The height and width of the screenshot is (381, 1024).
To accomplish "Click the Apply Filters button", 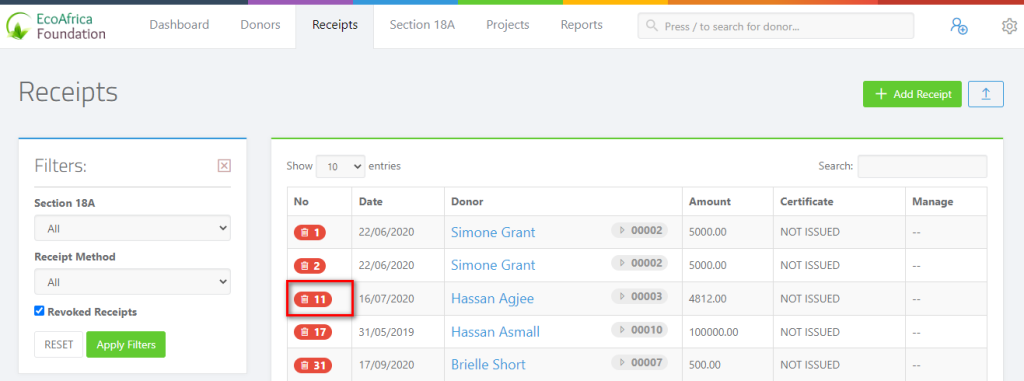I will (126, 344).
